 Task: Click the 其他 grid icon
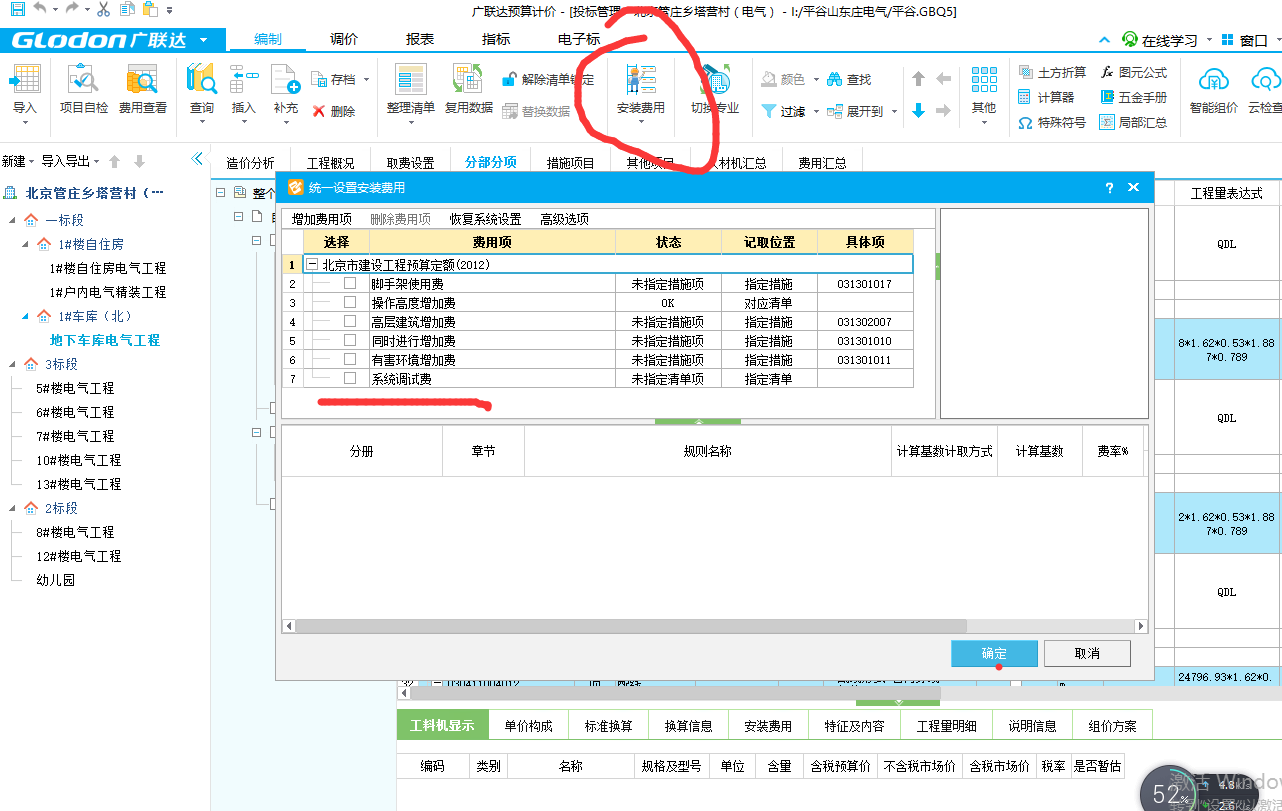[984, 80]
